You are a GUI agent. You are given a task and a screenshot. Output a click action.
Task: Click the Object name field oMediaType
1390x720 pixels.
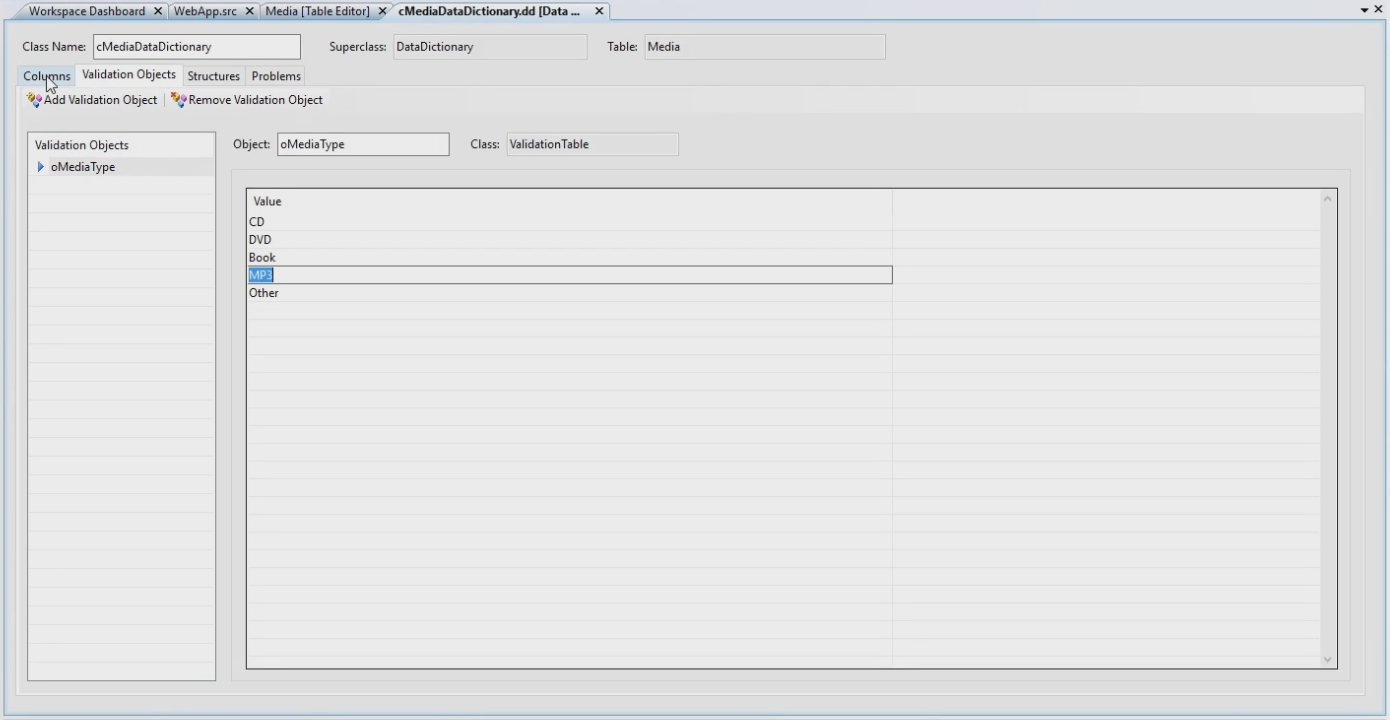[363, 144]
